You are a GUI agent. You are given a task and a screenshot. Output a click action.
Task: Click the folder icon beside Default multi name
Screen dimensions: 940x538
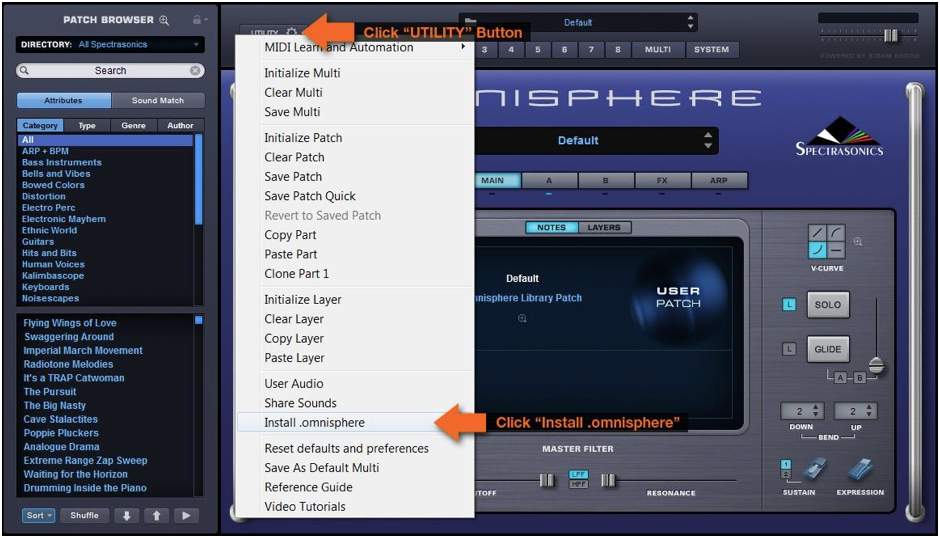pos(471,22)
